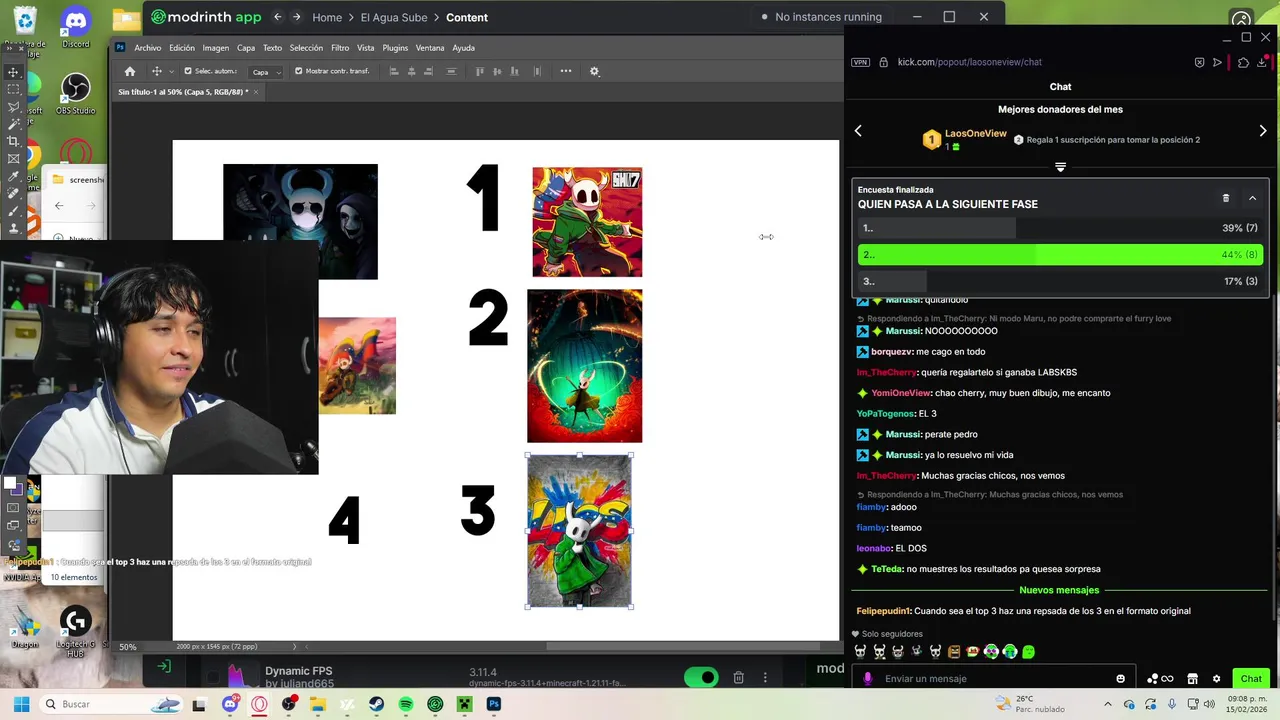Open the Kick chat settings gear
Screen dimensions: 1280x720
(1216, 678)
